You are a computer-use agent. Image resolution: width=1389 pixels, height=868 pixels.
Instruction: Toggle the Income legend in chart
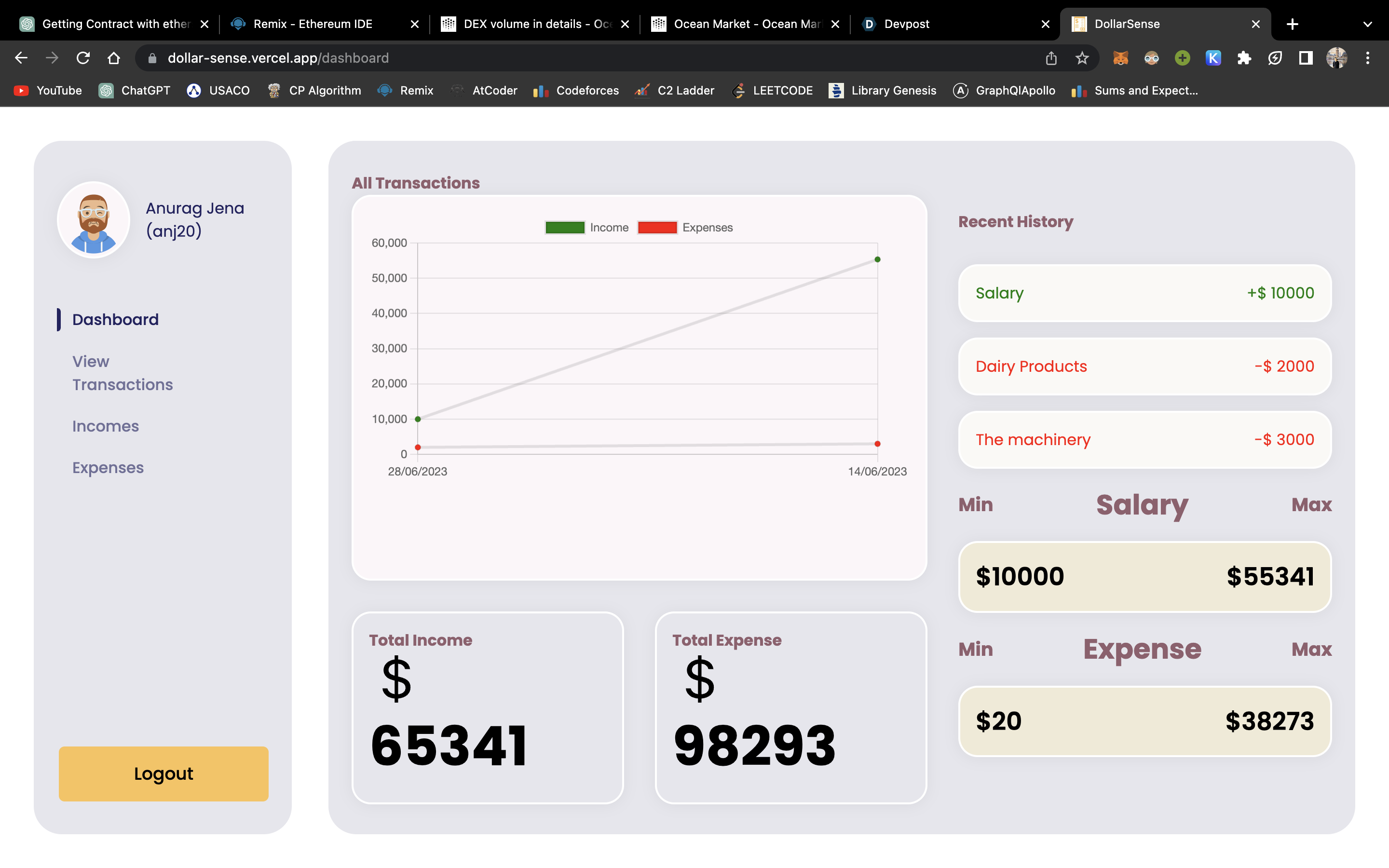click(586, 227)
